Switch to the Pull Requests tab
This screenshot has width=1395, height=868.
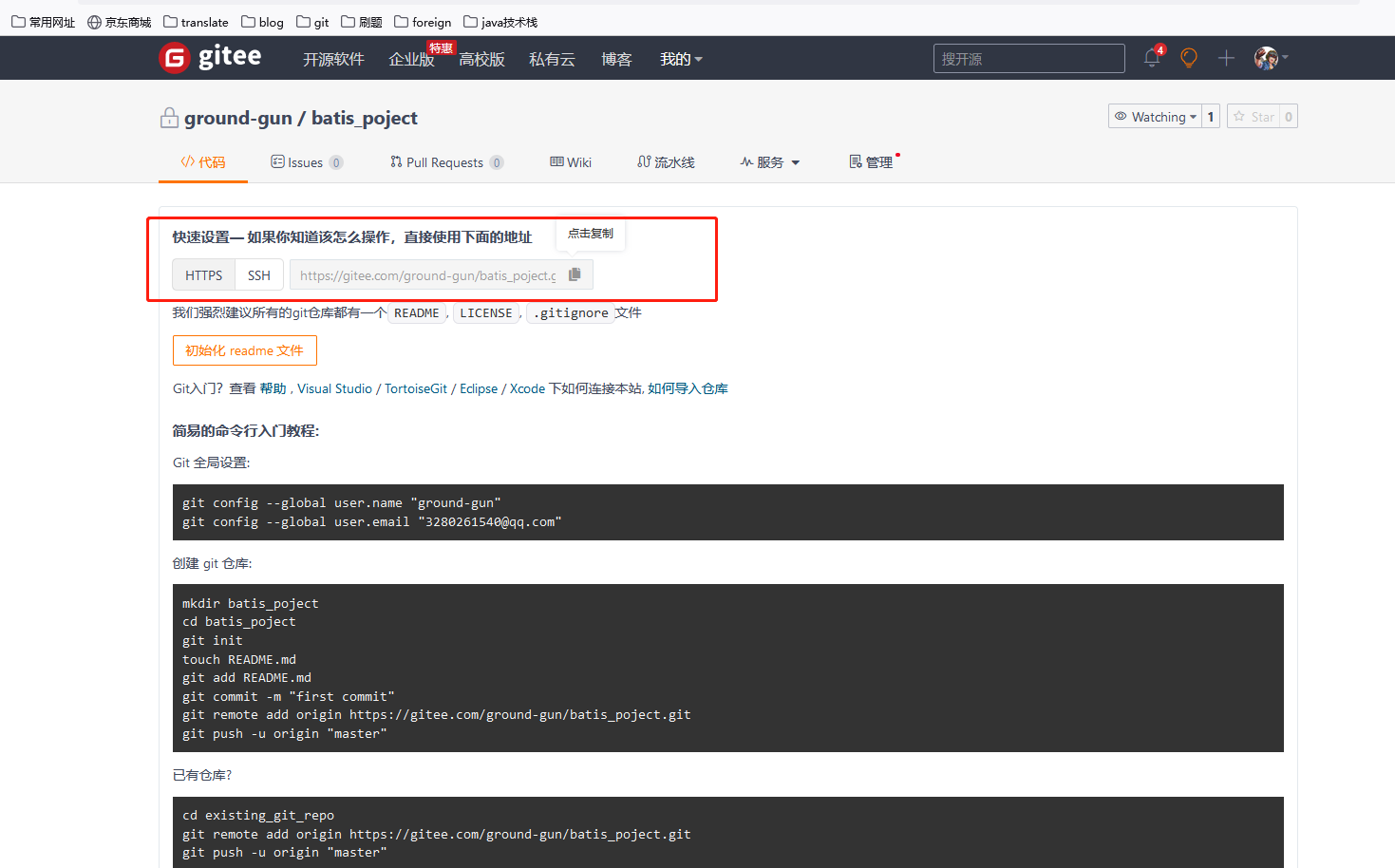point(445,162)
